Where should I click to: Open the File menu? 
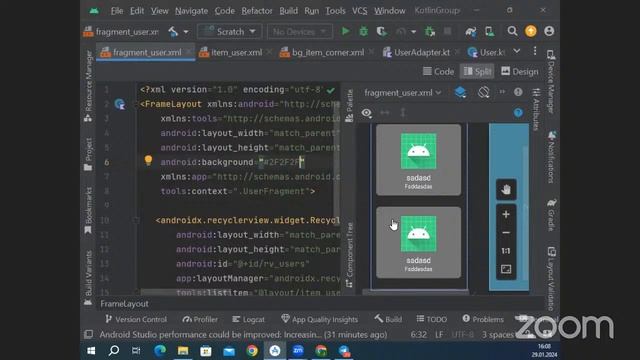pyautogui.click(x=117, y=11)
